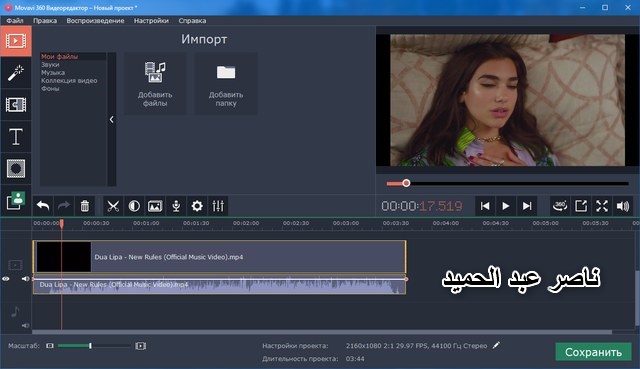Image resolution: width=640 pixels, height=369 pixels.
Task: Click the timecode display 00:00:17.519
Action: pos(422,206)
